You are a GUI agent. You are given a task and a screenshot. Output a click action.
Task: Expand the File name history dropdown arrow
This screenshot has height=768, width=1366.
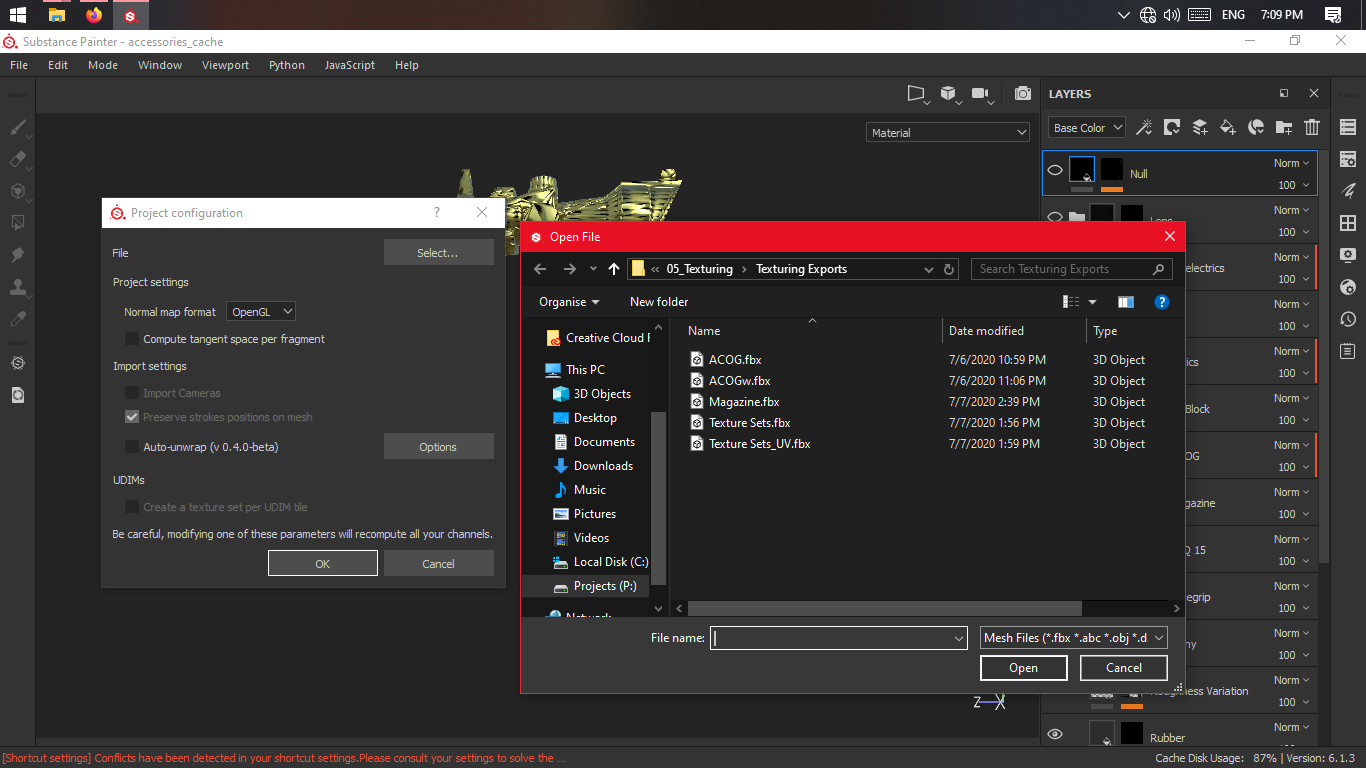tap(959, 638)
